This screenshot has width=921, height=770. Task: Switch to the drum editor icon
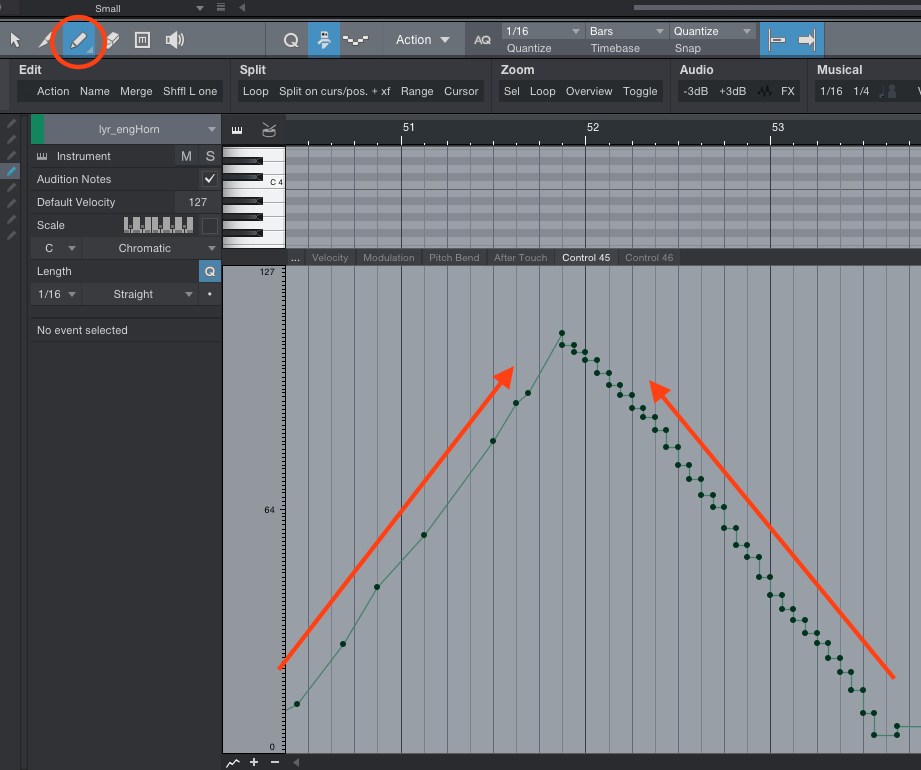269,130
